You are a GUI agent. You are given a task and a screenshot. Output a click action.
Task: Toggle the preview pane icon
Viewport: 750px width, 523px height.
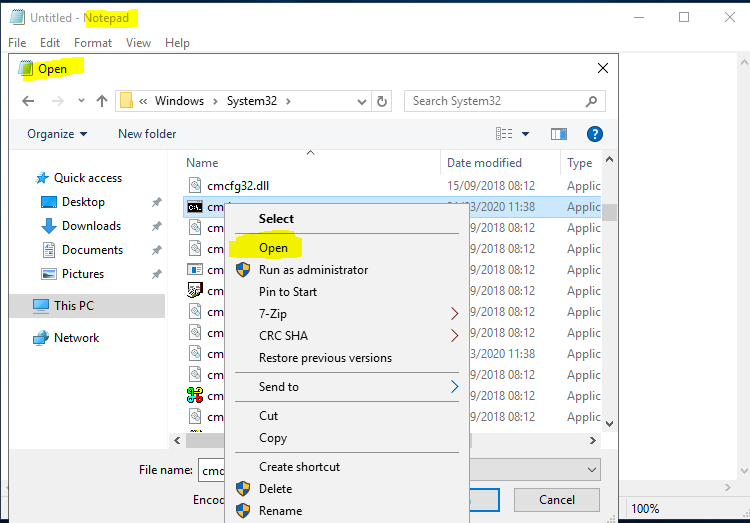[x=559, y=134]
